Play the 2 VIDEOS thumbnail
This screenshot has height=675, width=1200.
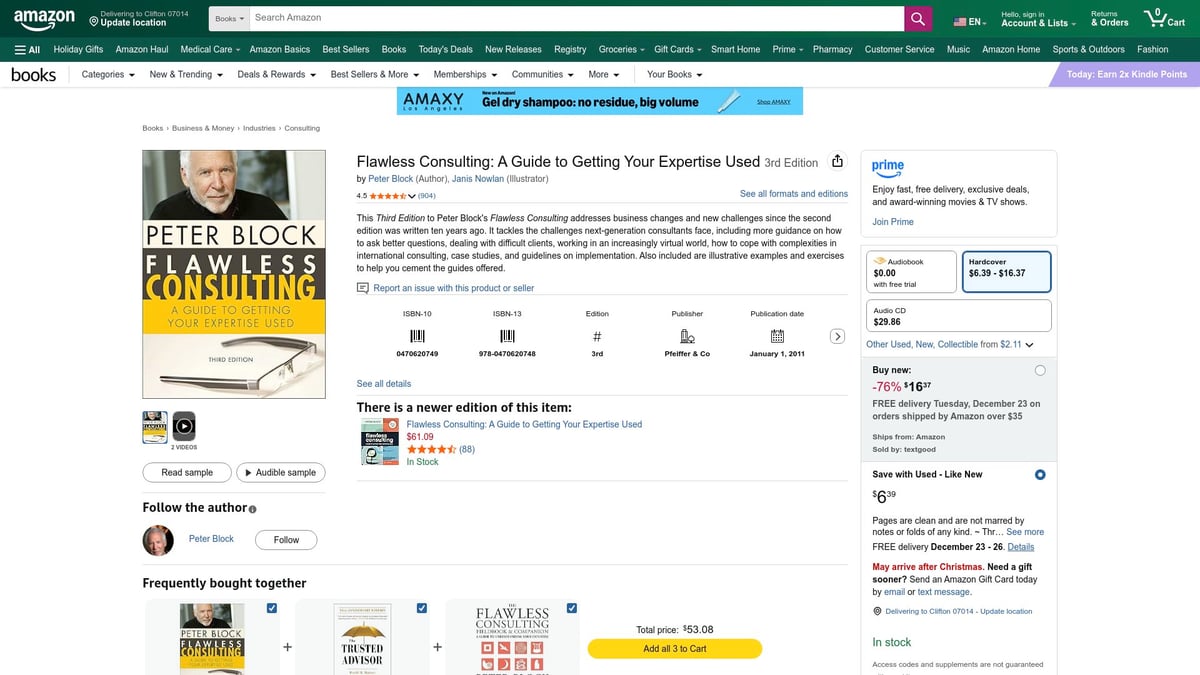(x=183, y=424)
